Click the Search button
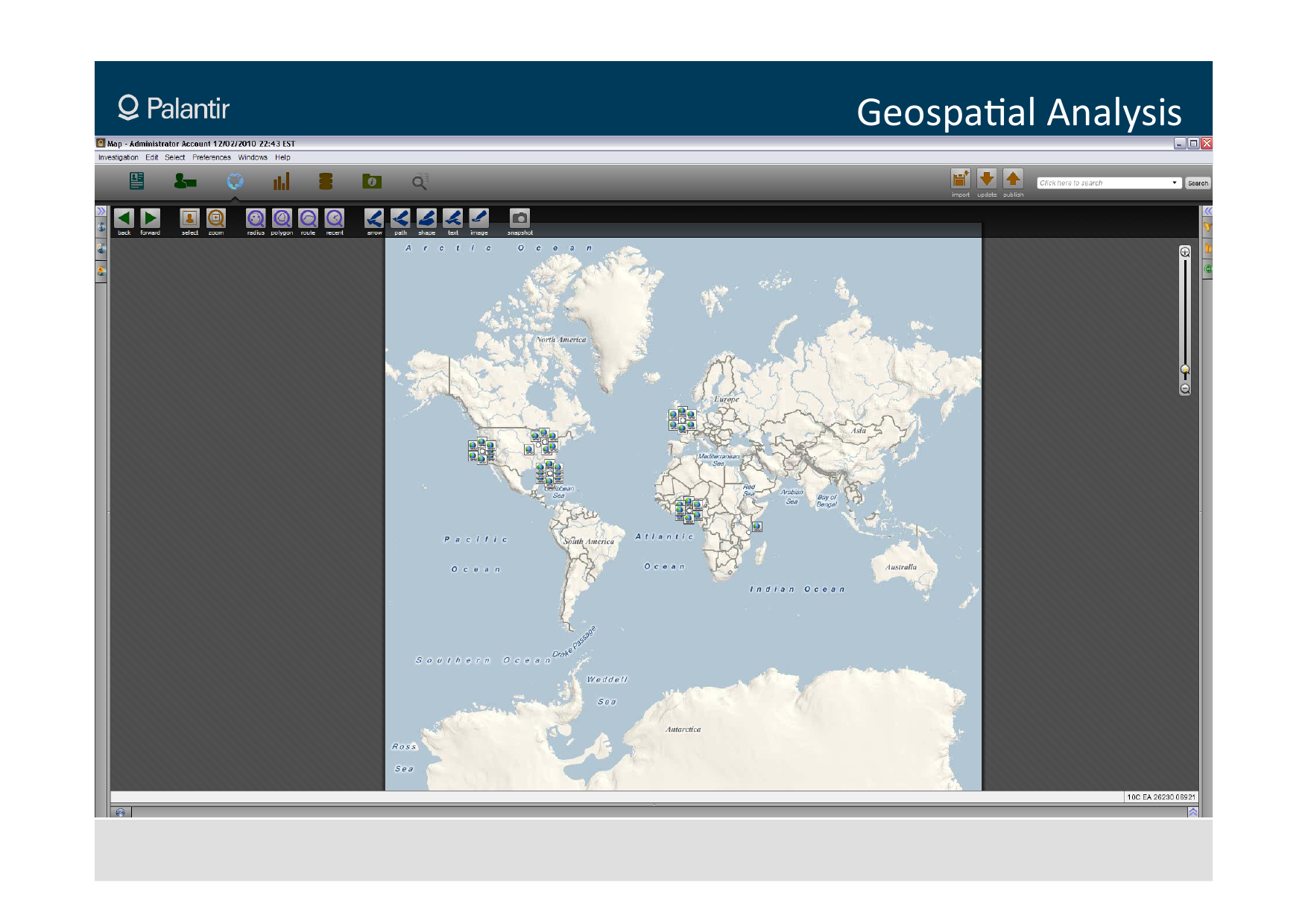1308x924 pixels. coord(1198,183)
